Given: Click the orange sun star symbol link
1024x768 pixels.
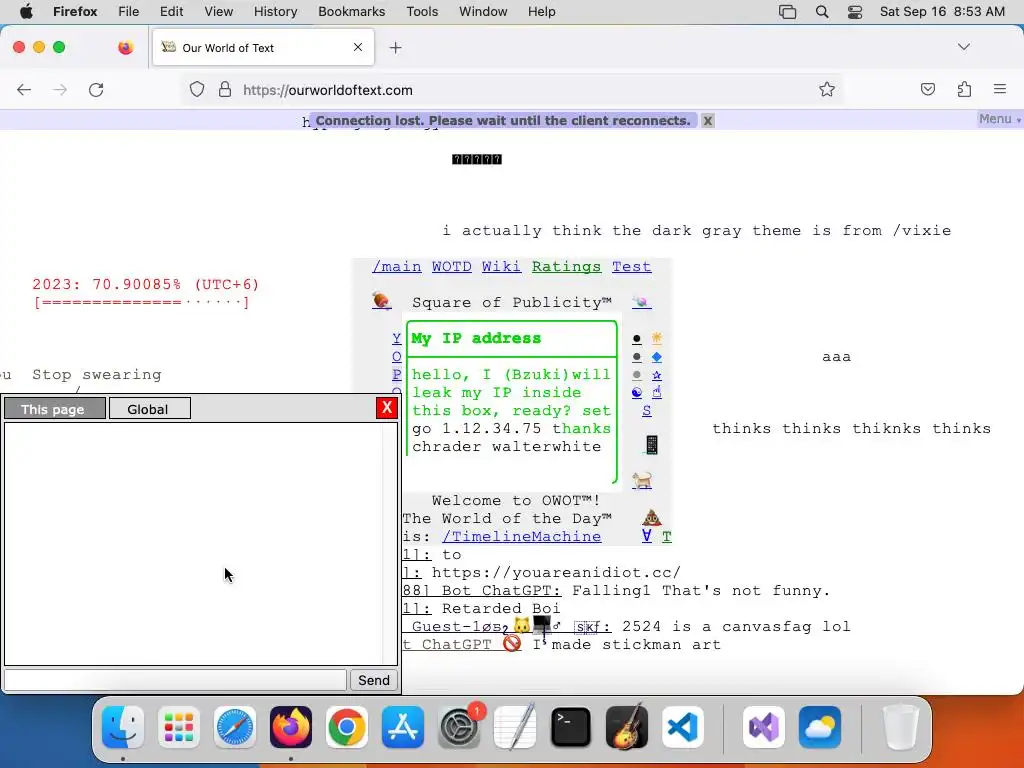Looking at the screenshot, I should coord(656,338).
